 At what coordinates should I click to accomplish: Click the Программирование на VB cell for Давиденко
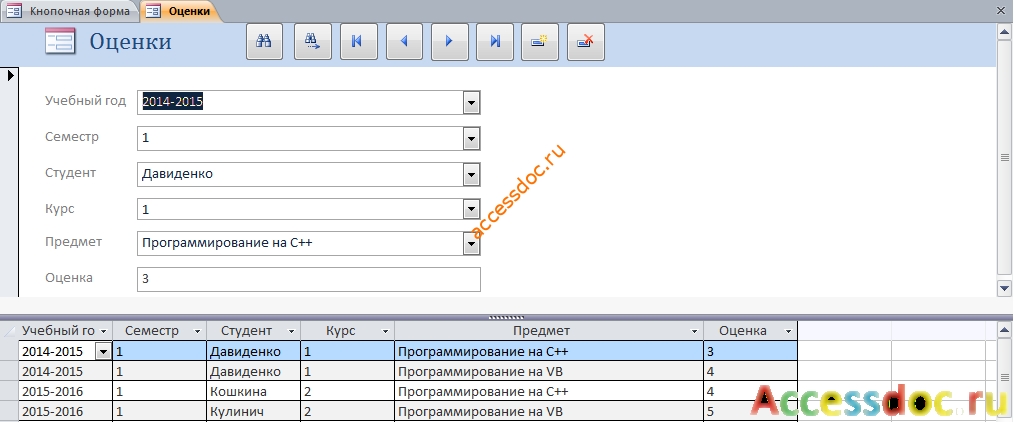549,372
